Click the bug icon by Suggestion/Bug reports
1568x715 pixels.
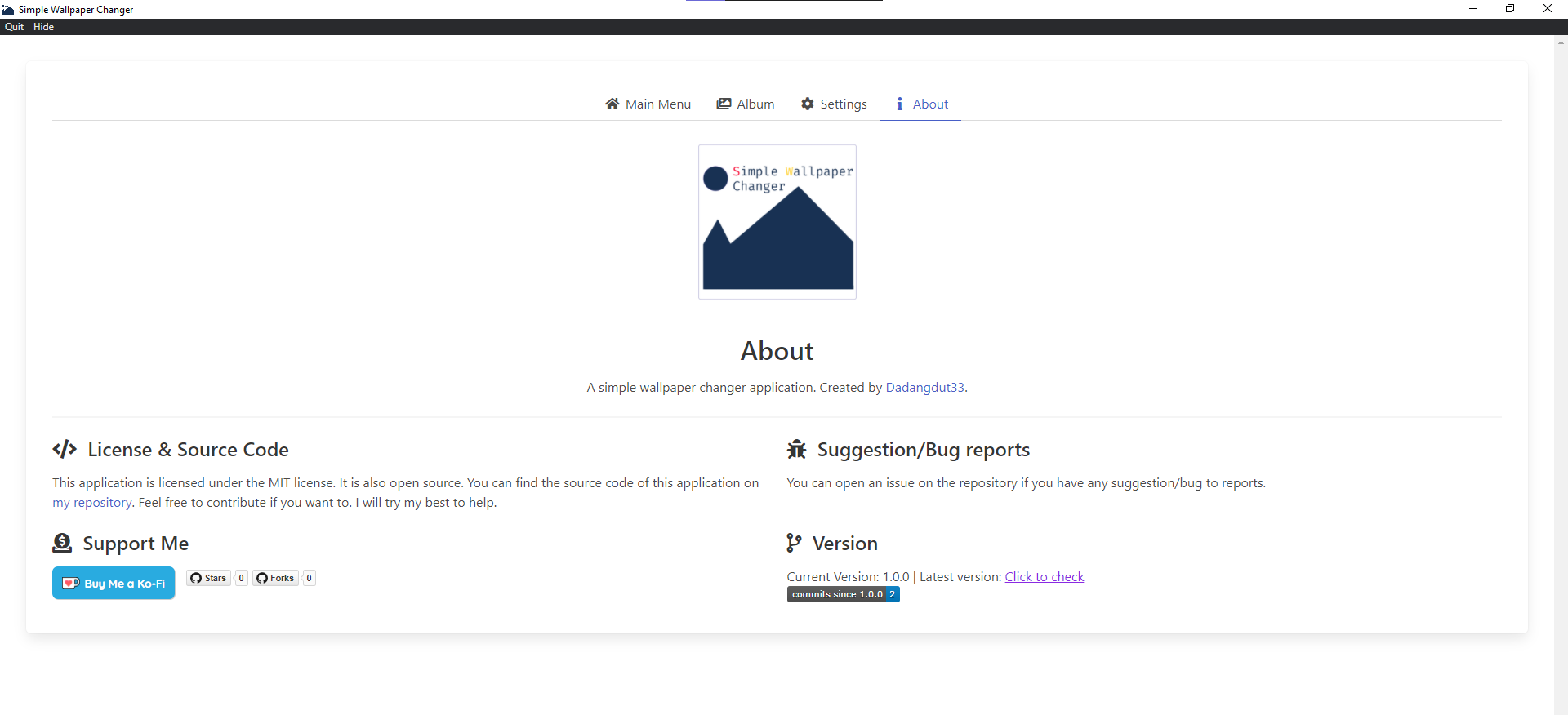pyautogui.click(x=796, y=449)
